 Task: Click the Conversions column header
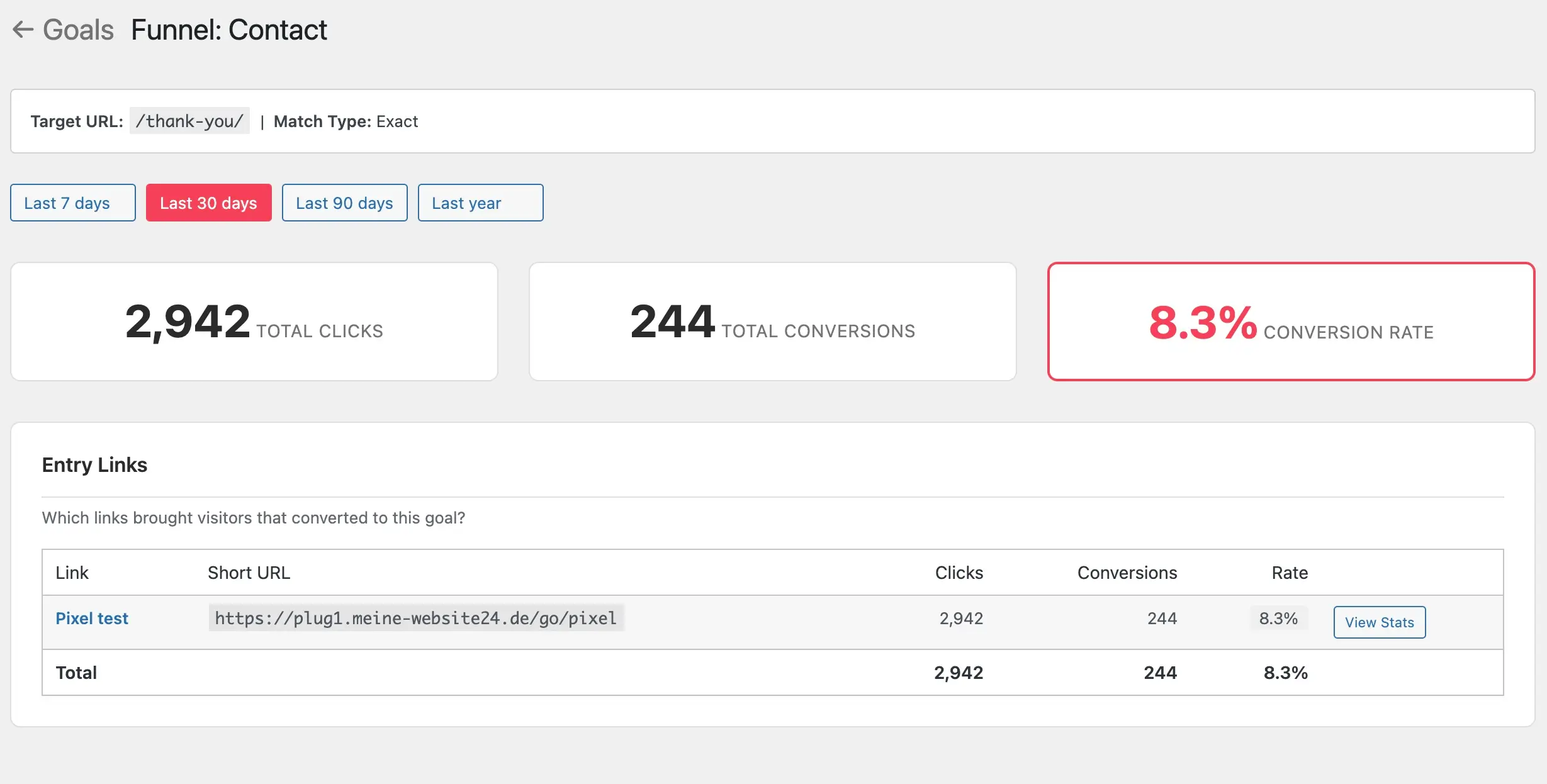coord(1127,573)
